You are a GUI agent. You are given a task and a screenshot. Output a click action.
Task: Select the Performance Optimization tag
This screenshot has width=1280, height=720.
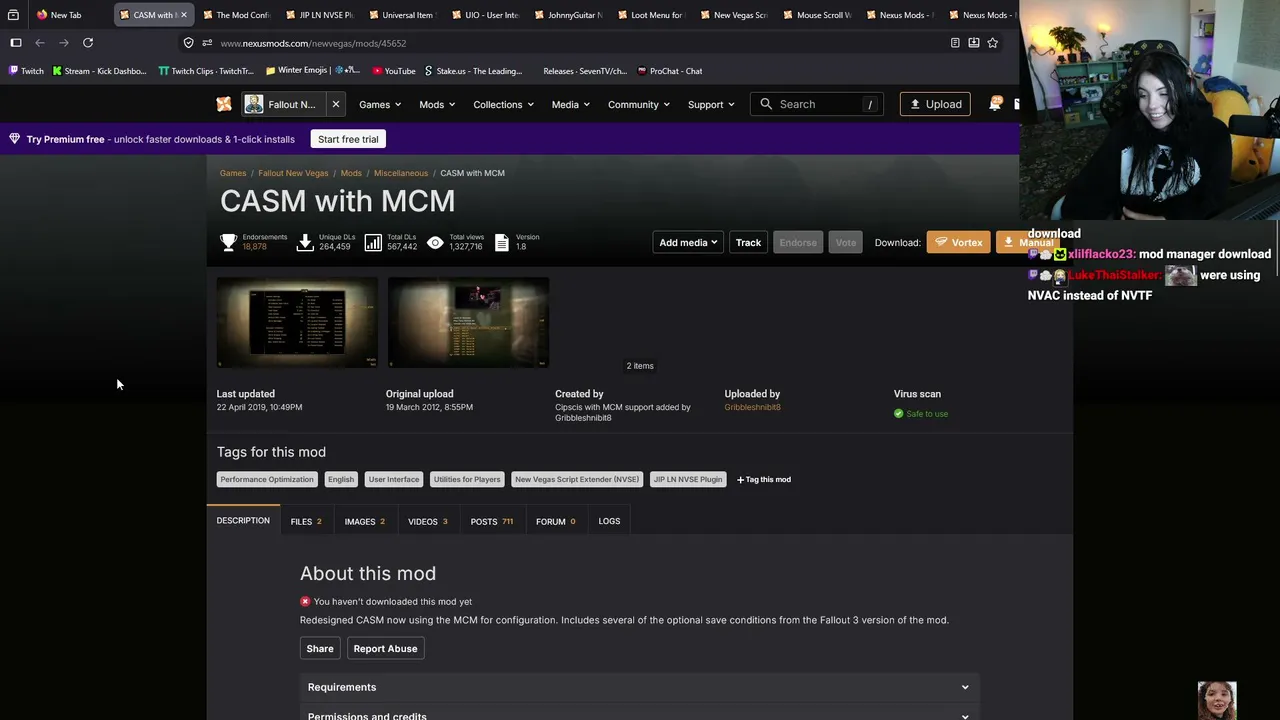point(267,480)
